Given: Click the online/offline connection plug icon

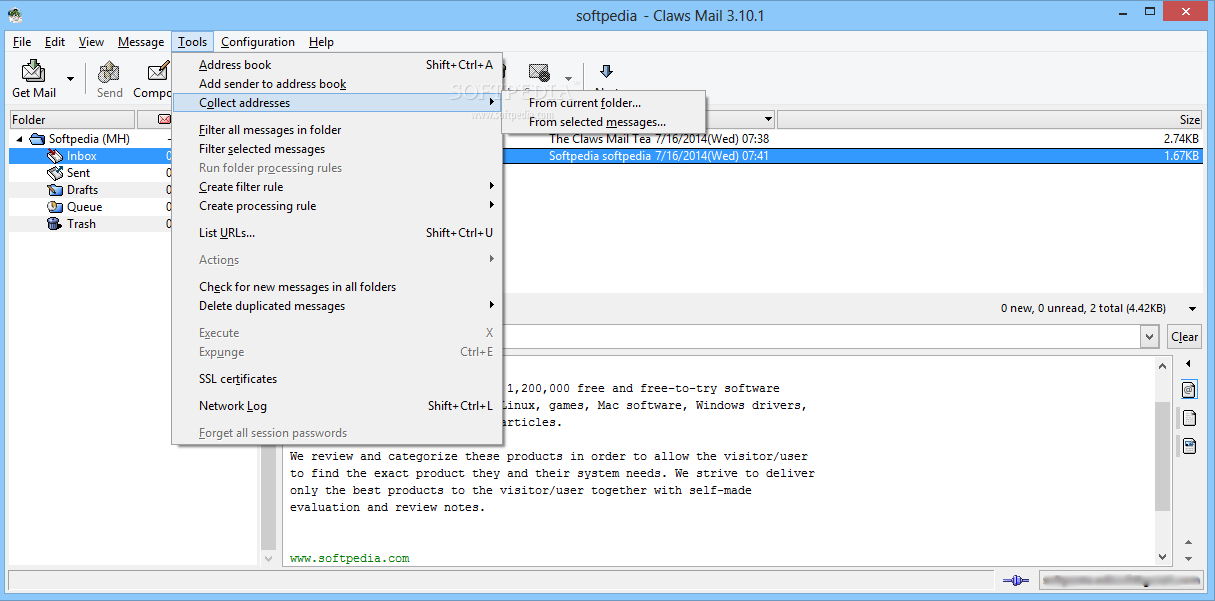Looking at the screenshot, I should pyautogui.click(x=1014, y=580).
